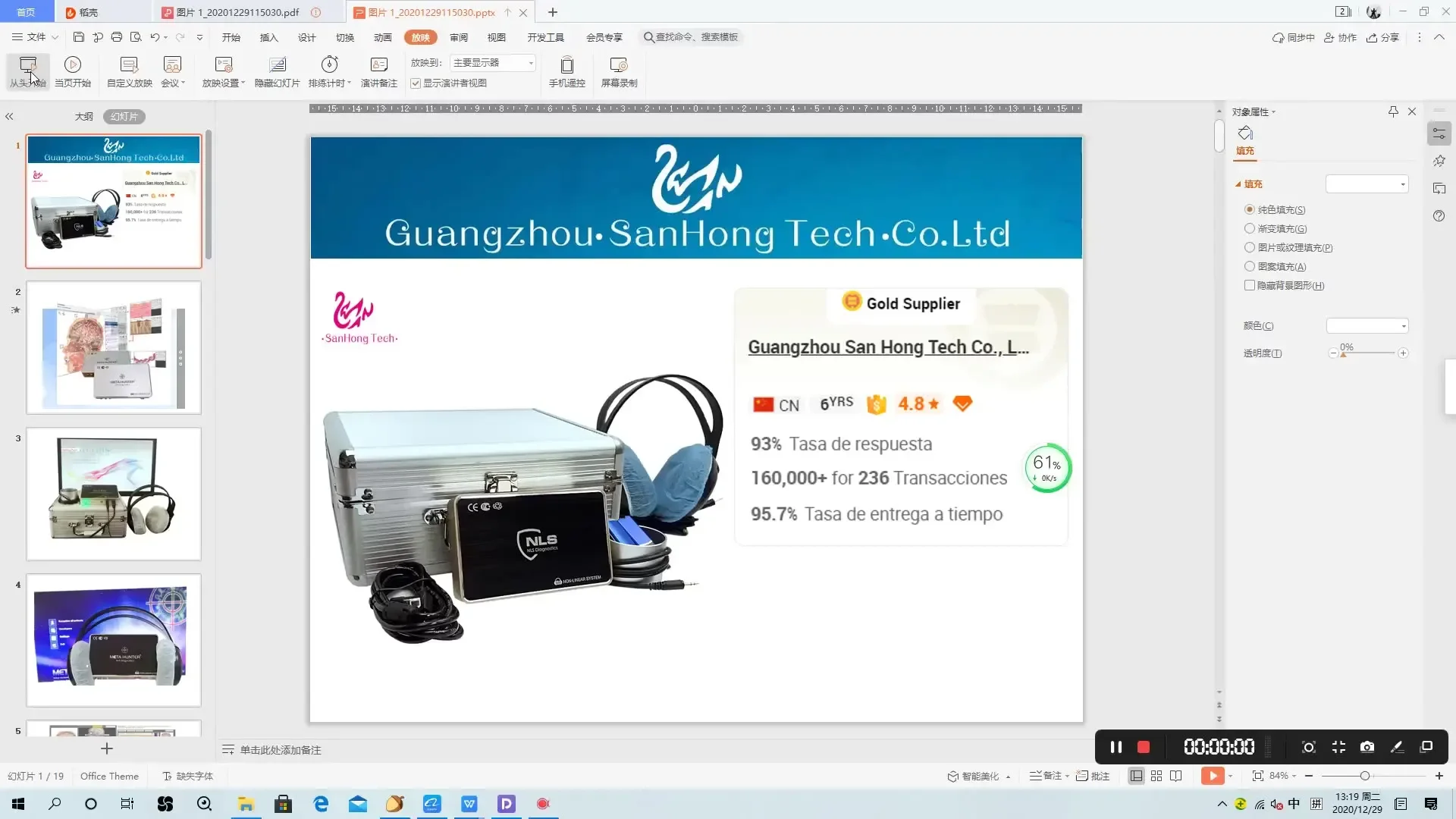Select slide 3 thumbnail
The image size is (1456, 819).
[x=114, y=494]
